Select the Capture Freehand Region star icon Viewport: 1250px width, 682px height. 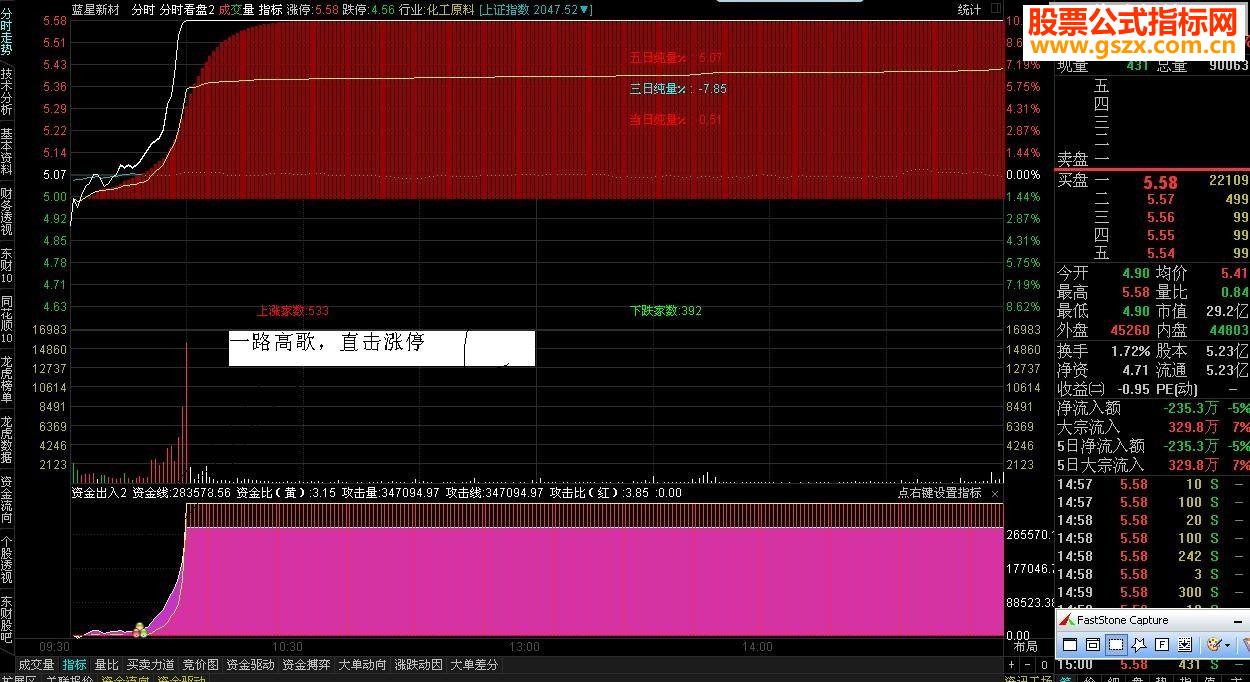[1139, 645]
